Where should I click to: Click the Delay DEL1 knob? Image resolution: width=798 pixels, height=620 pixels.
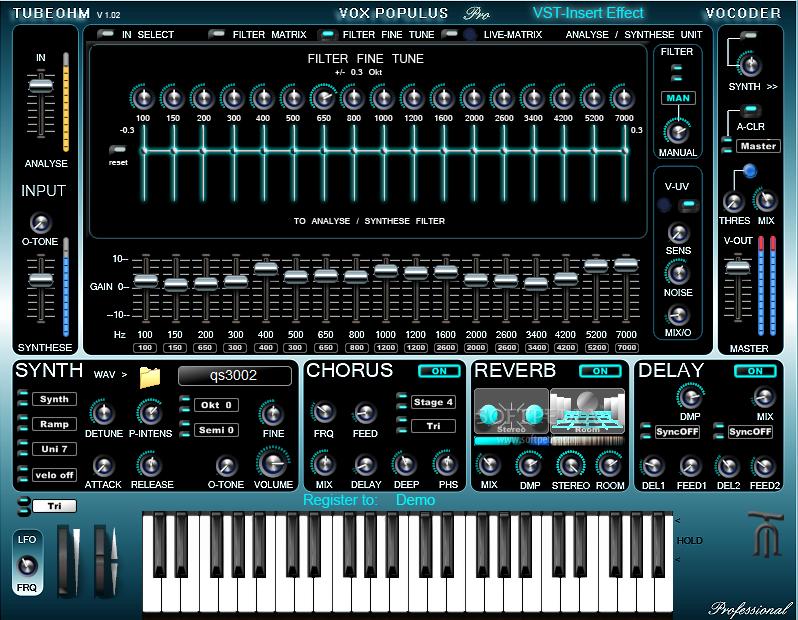653,466
